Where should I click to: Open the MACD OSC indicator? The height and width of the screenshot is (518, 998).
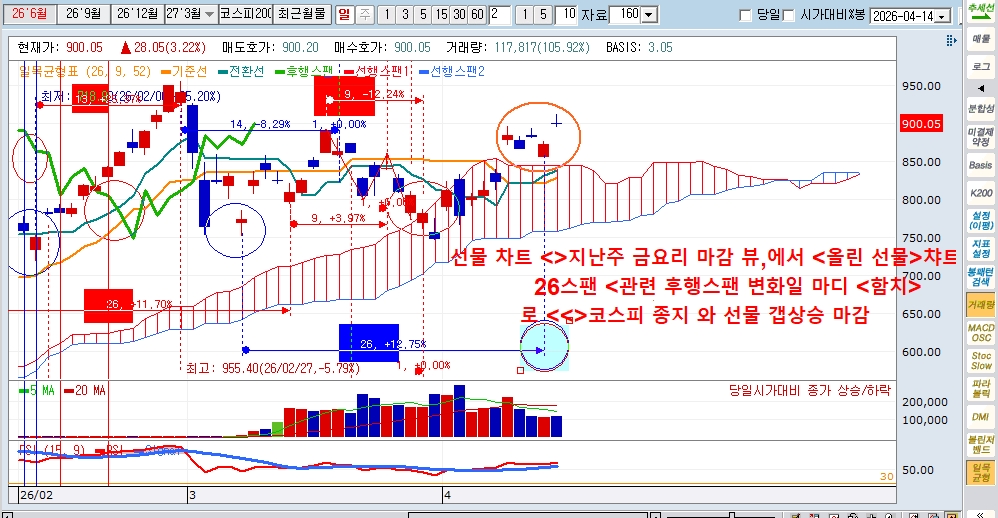(980, 332)
